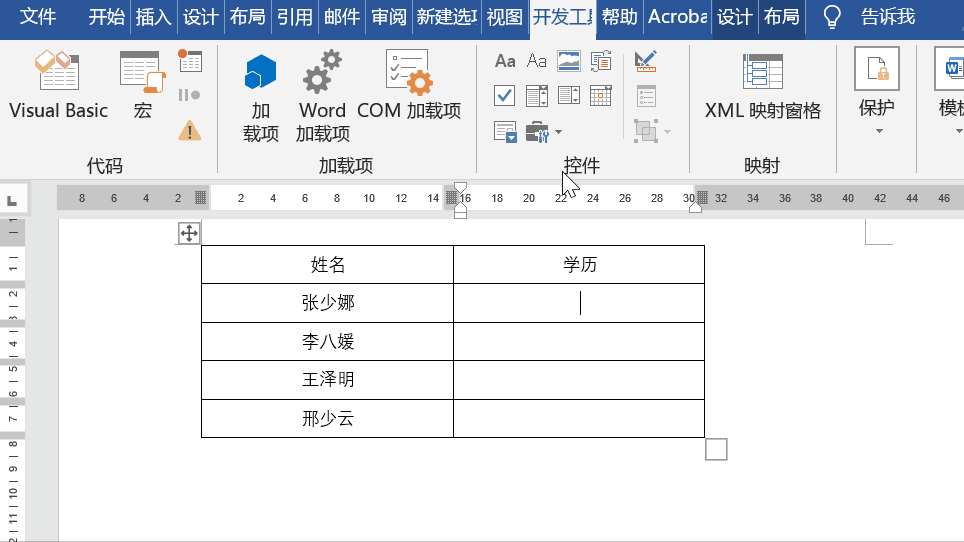Click the 邢少云 cell
Screen dimensions: 964x542
coord(328,418)
